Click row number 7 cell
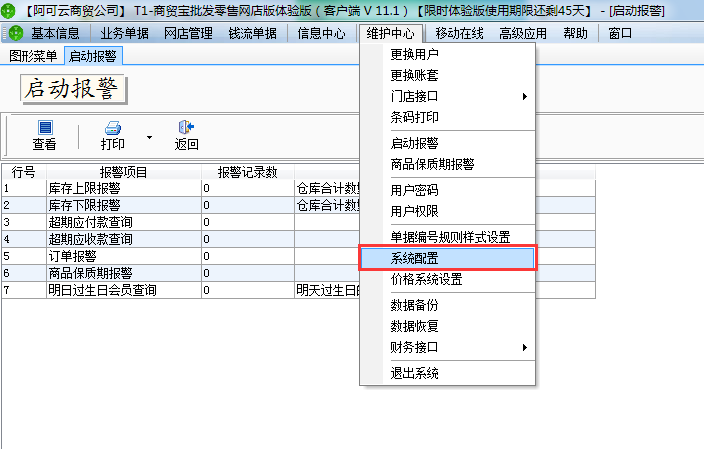 pos(24,290)
